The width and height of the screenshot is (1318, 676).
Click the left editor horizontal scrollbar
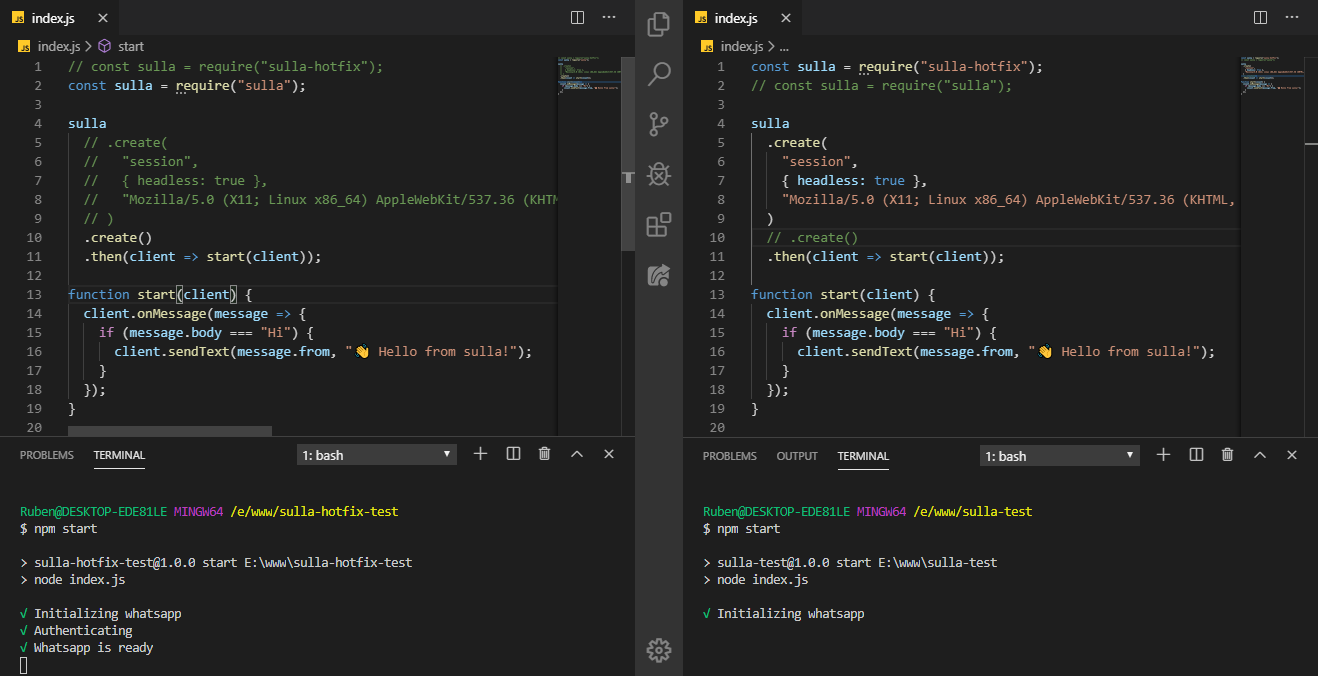coord(170,431)
